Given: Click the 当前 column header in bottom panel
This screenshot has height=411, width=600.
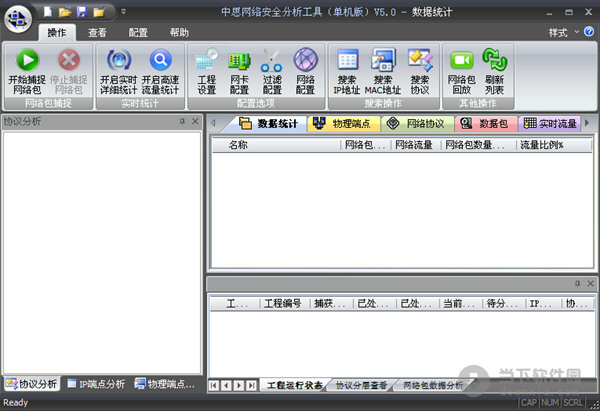Looking at the screenshot, I should point(460,304).
